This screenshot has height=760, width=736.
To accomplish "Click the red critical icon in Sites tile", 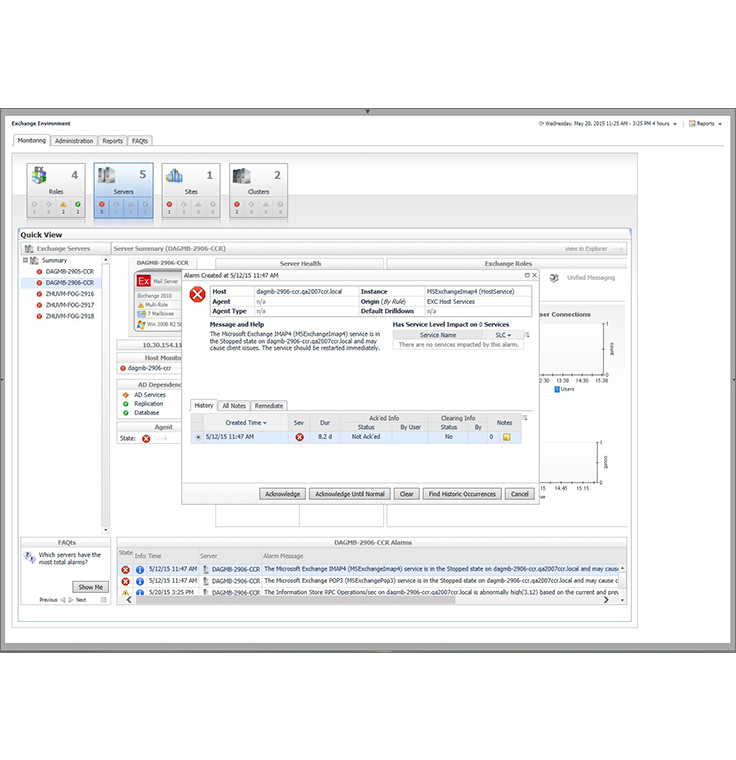I will (x=169, y=205).
